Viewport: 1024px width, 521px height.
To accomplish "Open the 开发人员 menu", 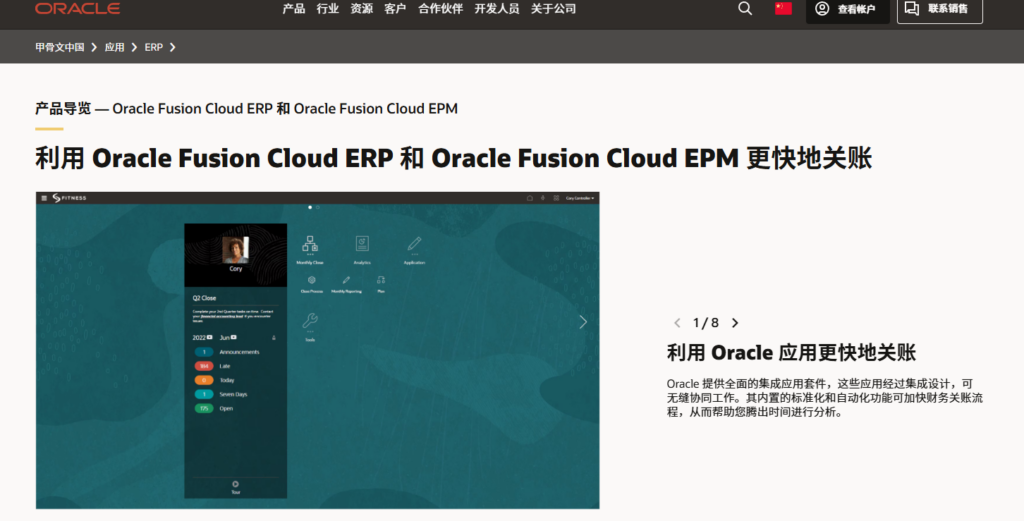I will 496,9.
